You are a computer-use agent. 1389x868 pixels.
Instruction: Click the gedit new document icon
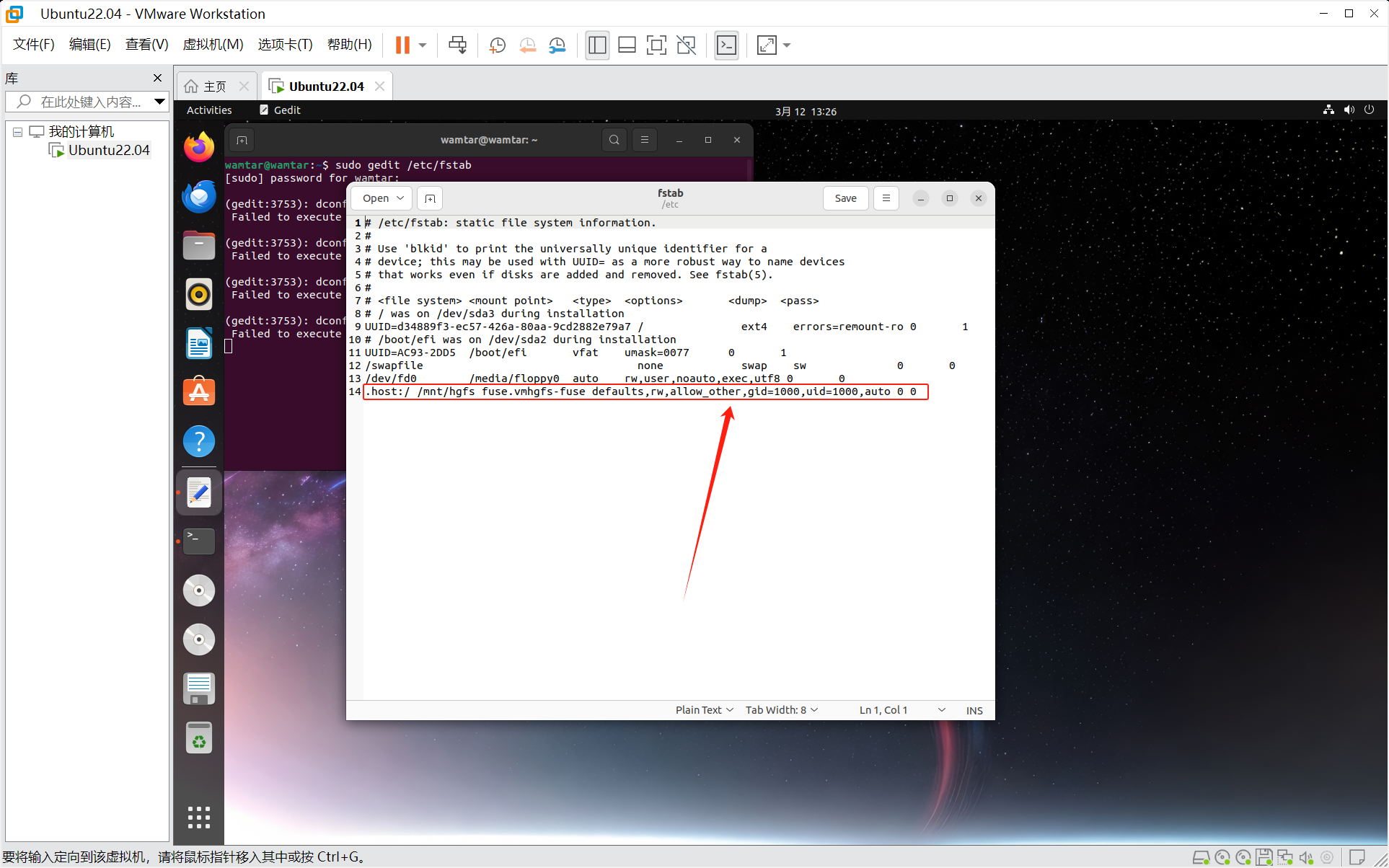click(x=430, y=198)
